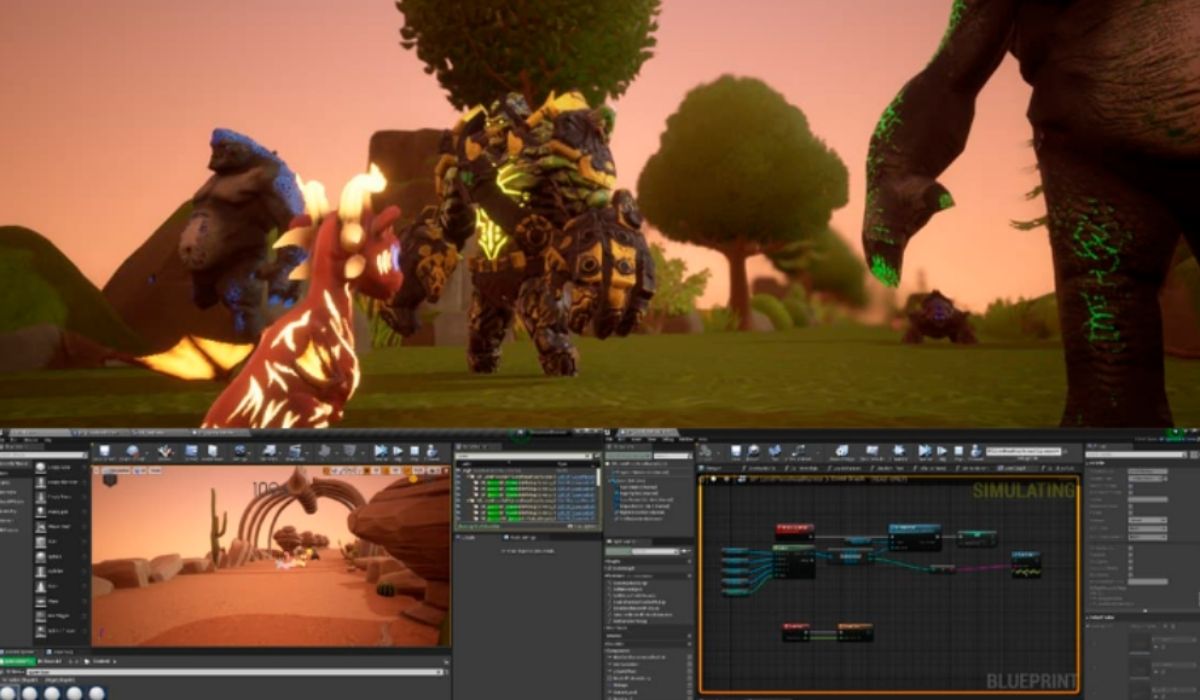Screen dimensions: 1200x700
Task: Select green-header node in Blueprint graph
Action: pyautogui.click(x=794, y=562)
